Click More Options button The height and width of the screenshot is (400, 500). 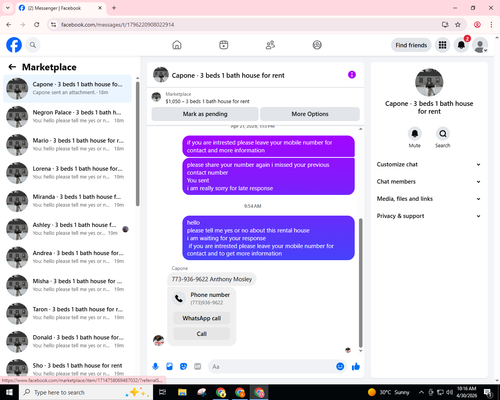pos(310,114)
